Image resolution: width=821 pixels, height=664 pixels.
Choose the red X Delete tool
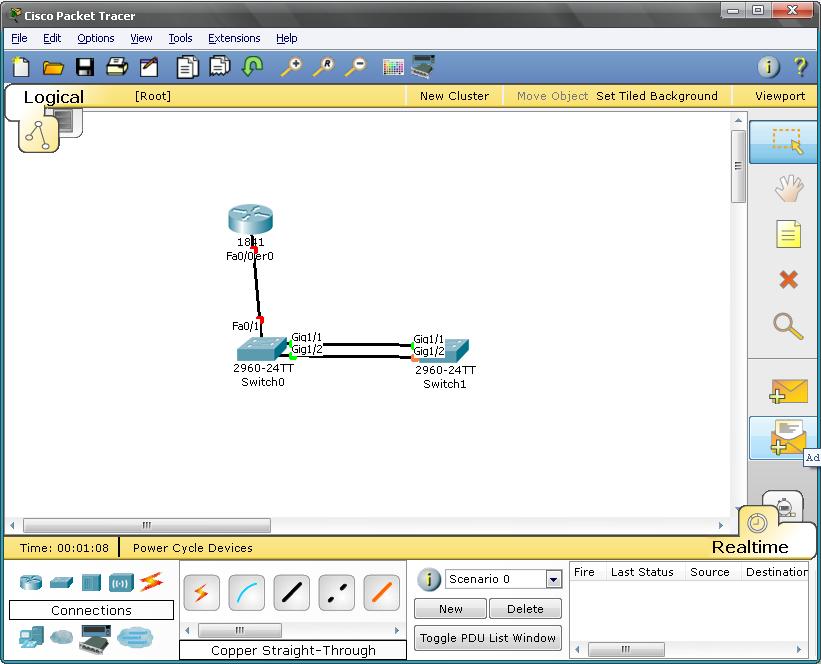pyautogui.click(x=789, y=280)
